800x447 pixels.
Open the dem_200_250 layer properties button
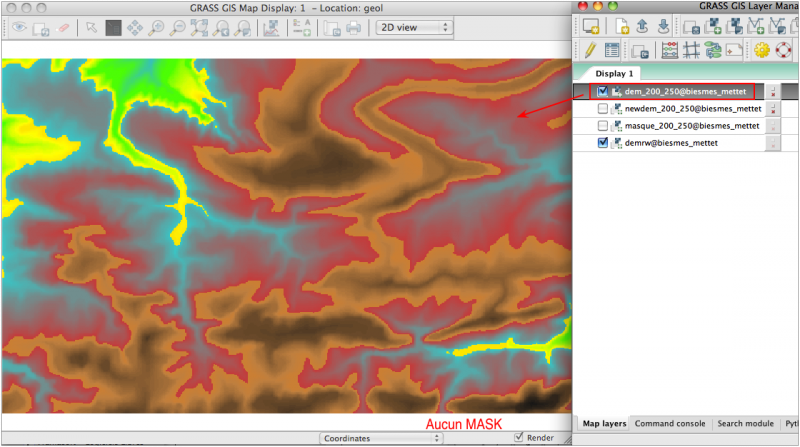pyautogui.click(x=772, y=92)
